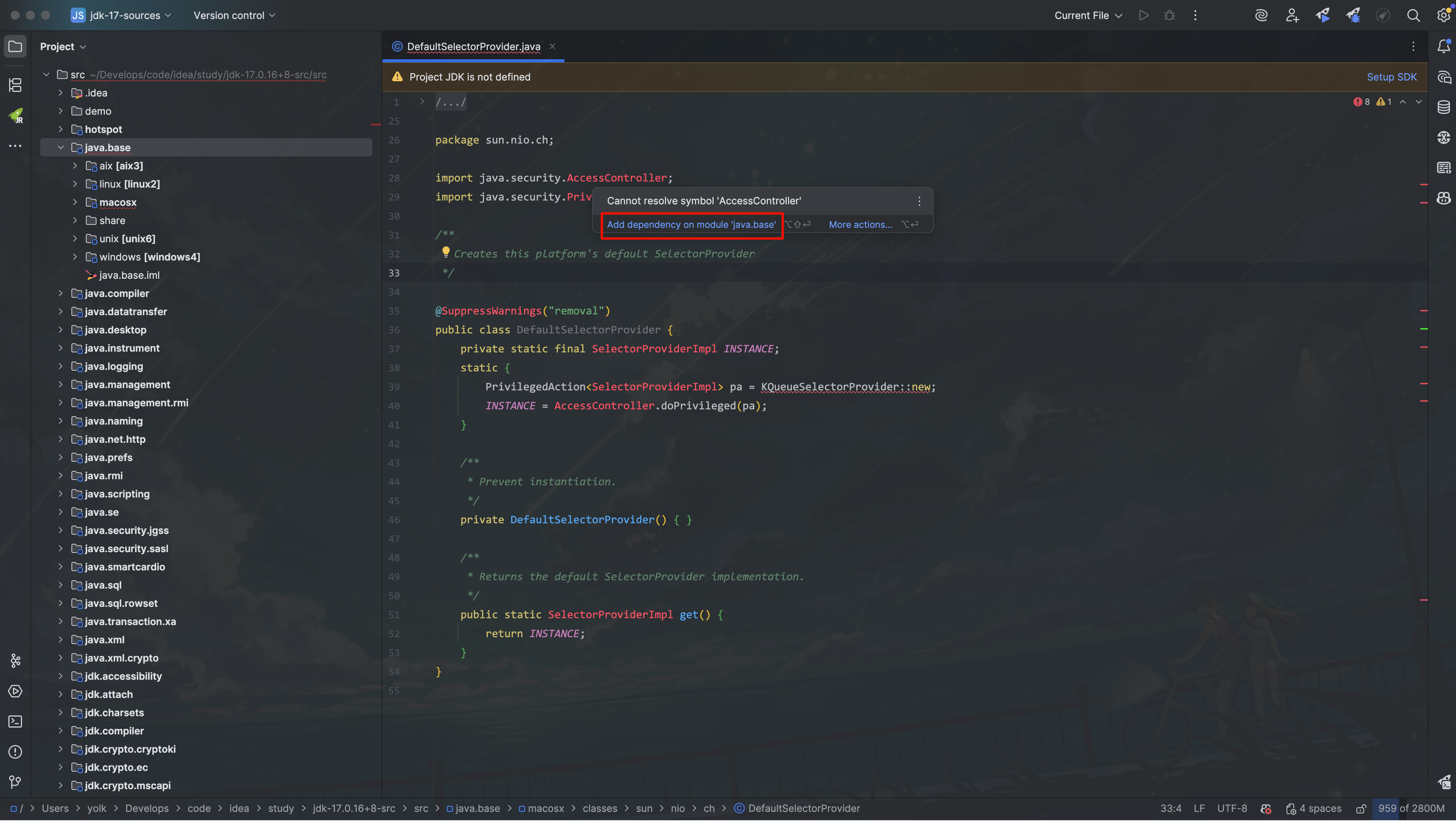
Task: Open the Services tool window icon
Action: point(15,691)
